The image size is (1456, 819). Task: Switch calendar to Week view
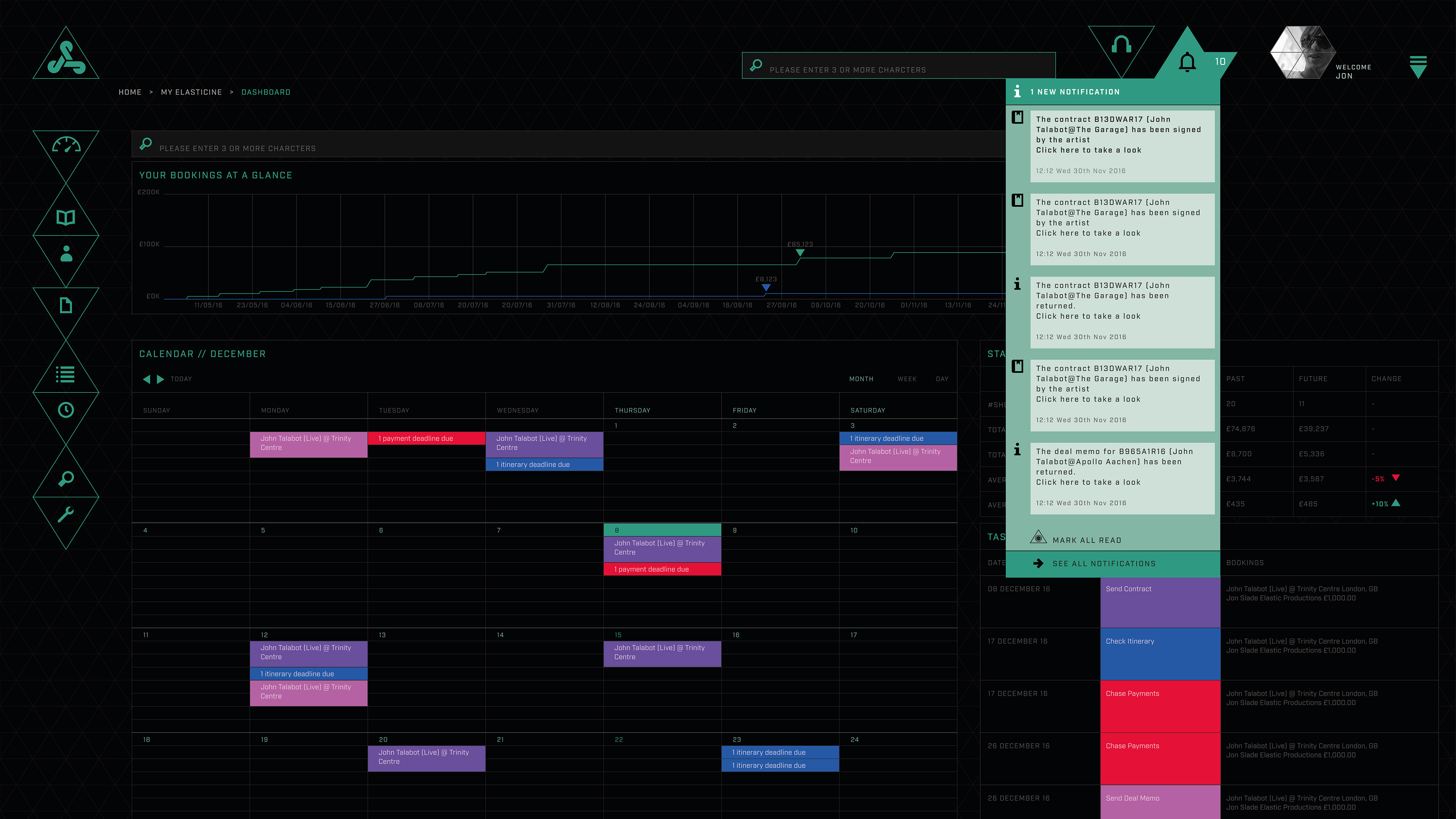(x=907, y=379)
